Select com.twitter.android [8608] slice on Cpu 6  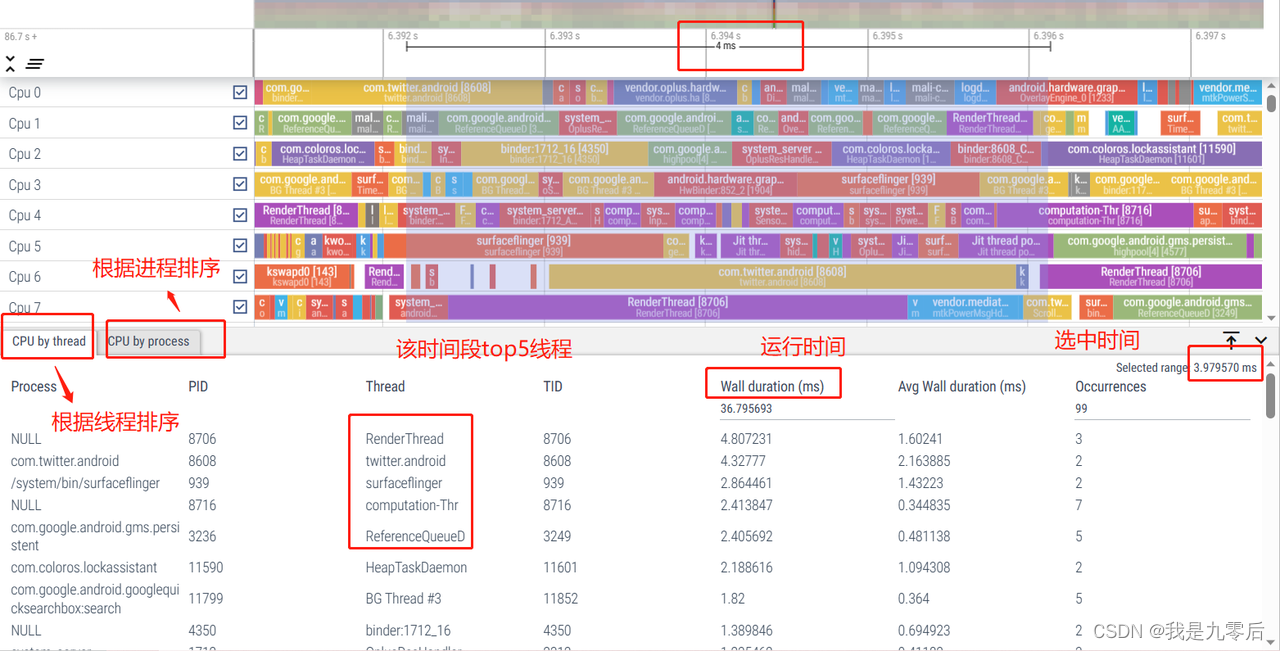point(781,277)
